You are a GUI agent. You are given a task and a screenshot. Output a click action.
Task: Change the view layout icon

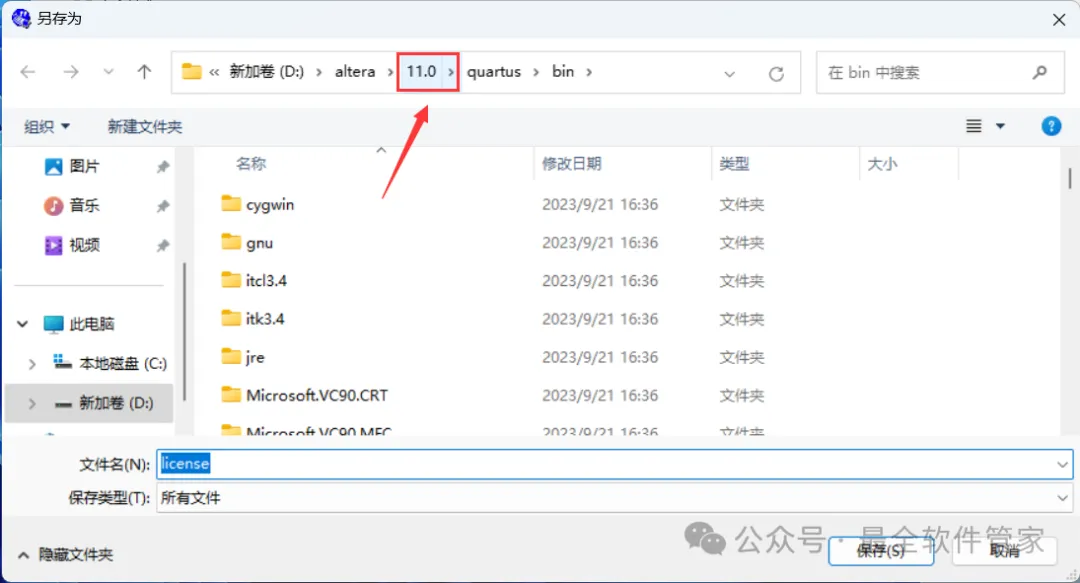point(973,126)
